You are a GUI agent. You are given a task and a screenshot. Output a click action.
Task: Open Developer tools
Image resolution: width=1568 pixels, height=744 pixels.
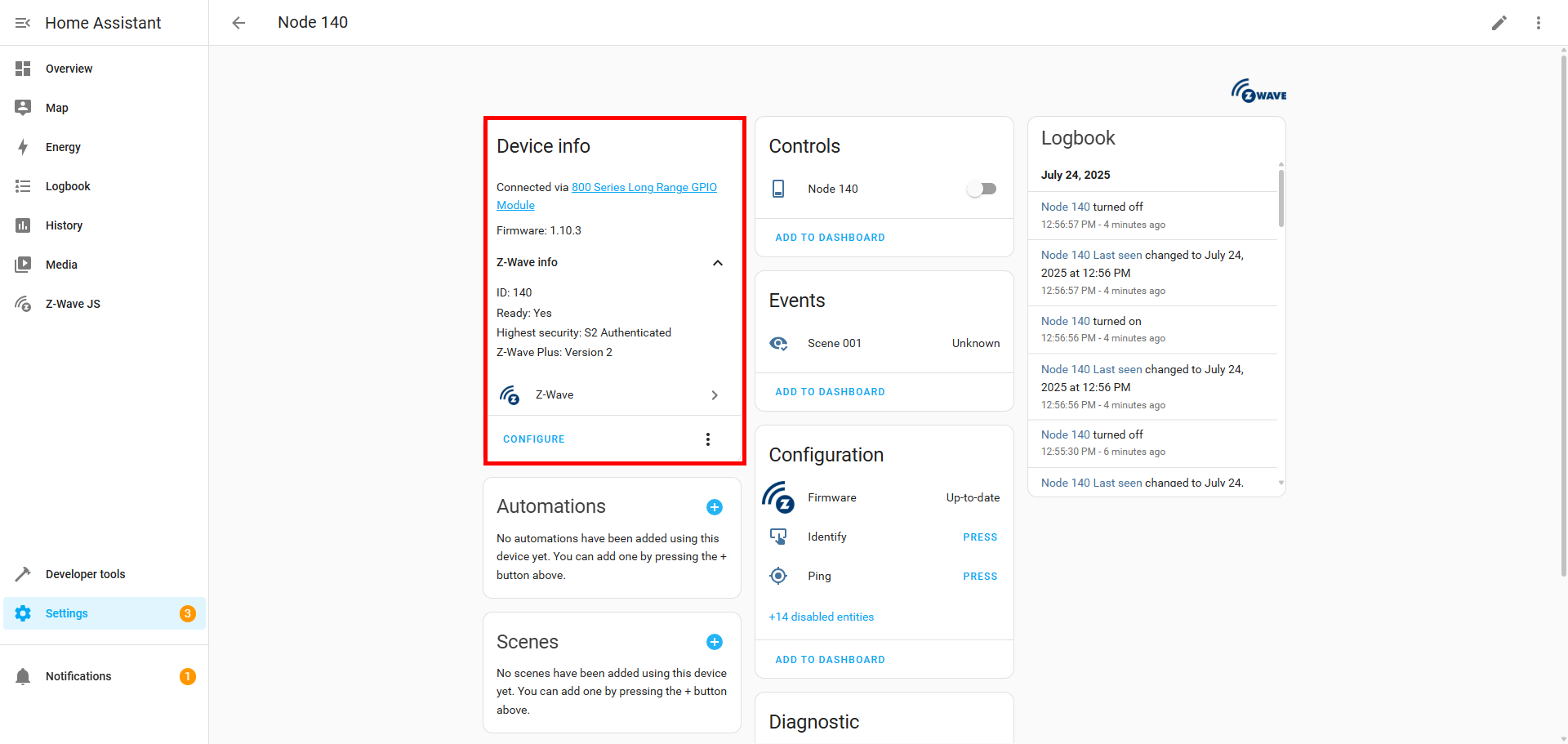(105, 574)
